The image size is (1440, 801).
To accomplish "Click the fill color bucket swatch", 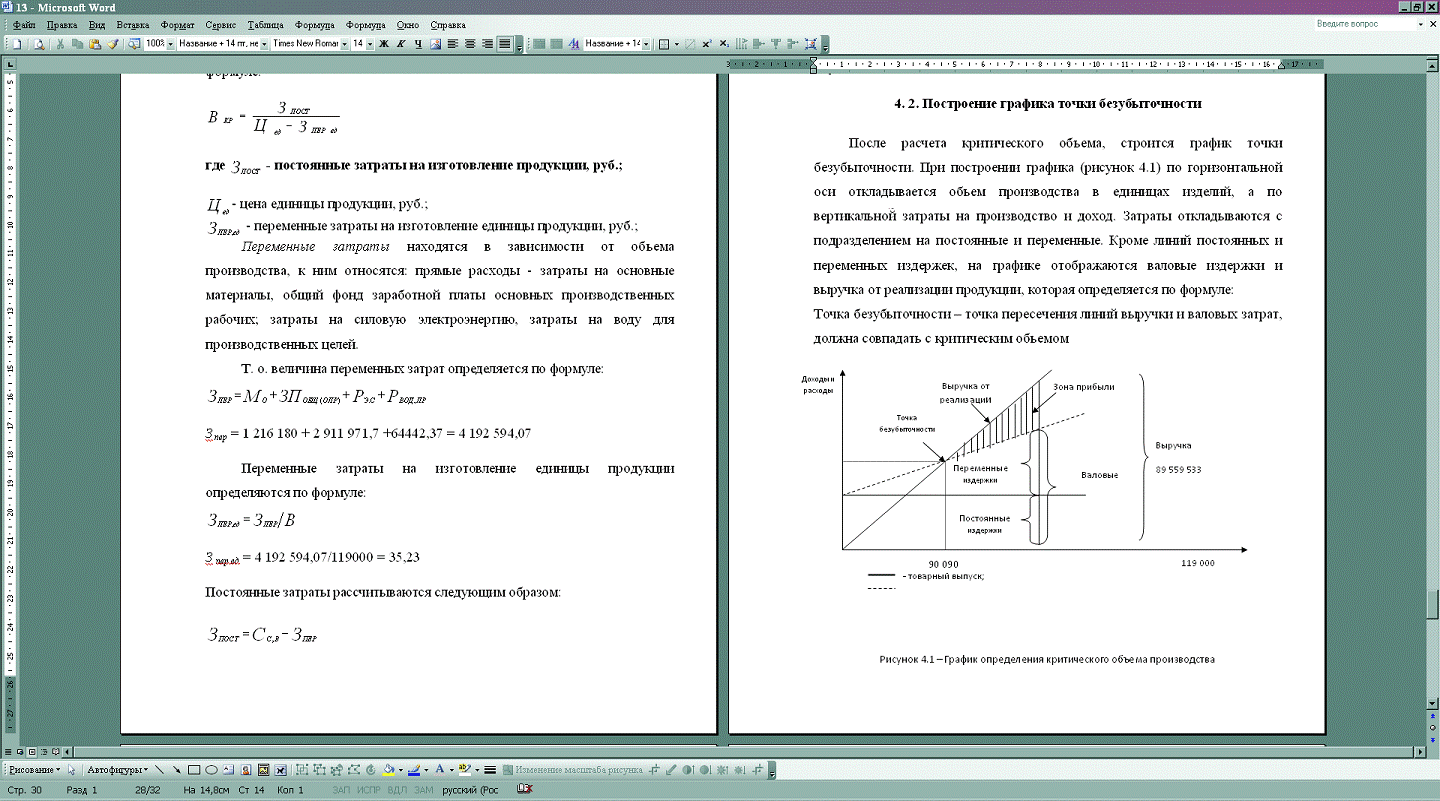I will (x=388, y=770).
